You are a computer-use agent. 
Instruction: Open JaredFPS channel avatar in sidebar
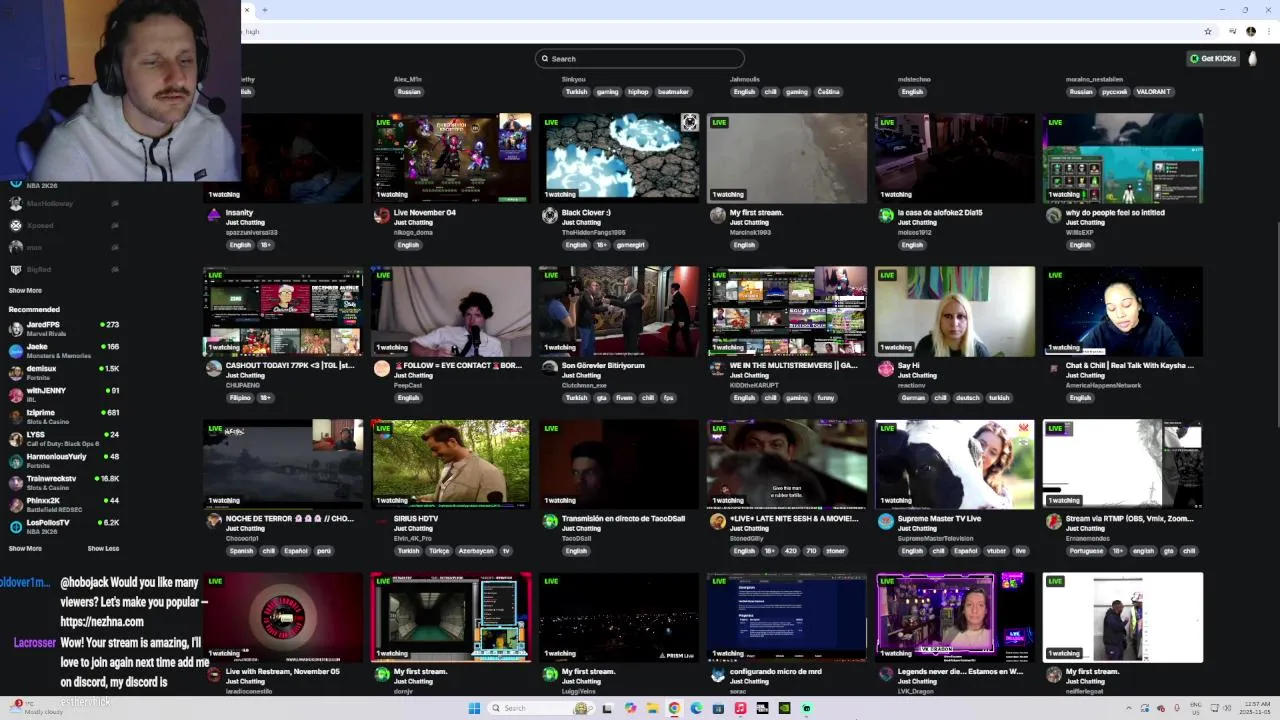(16, 329)
